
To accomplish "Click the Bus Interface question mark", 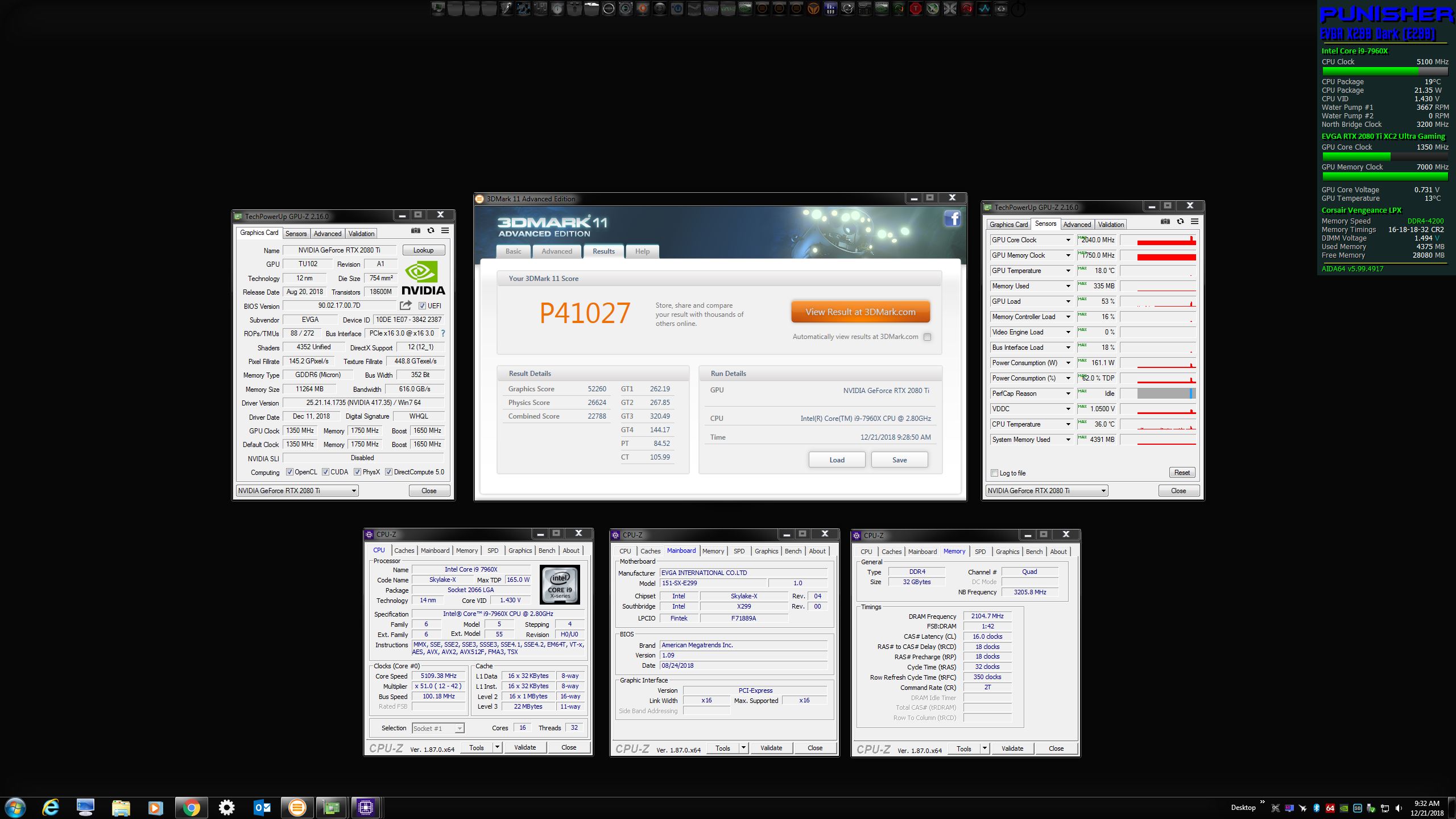I will [x=443, y=333].
